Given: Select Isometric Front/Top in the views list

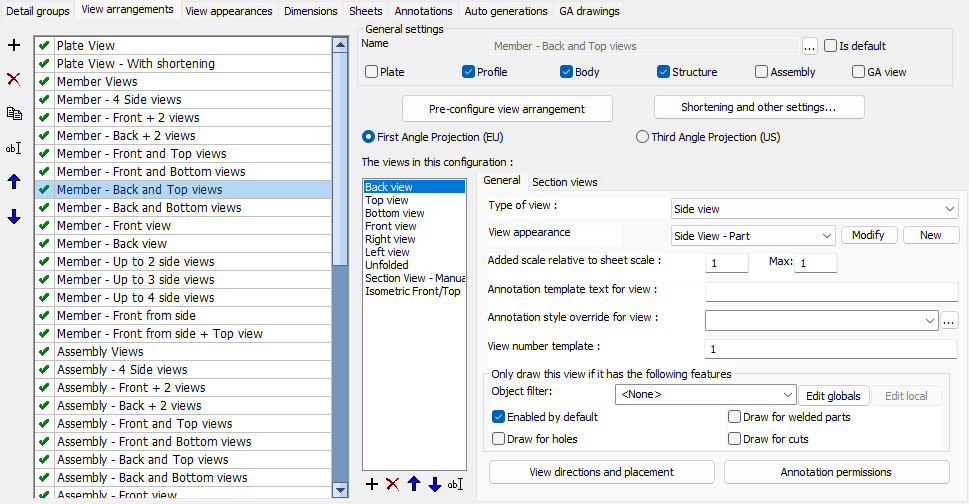Looking at the screenshot, I should 412,291.
